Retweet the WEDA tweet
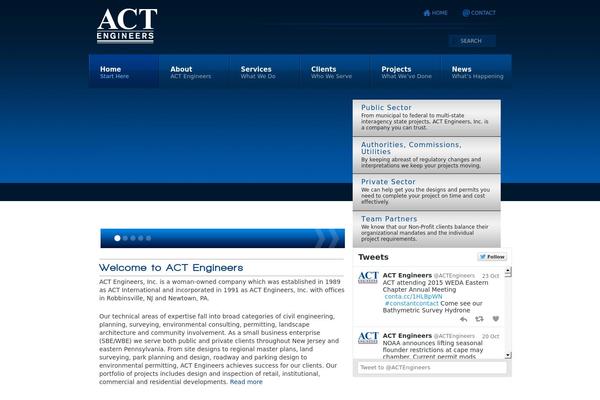The height and width of the screenshot is (400, 600). (x=479, y=319)
